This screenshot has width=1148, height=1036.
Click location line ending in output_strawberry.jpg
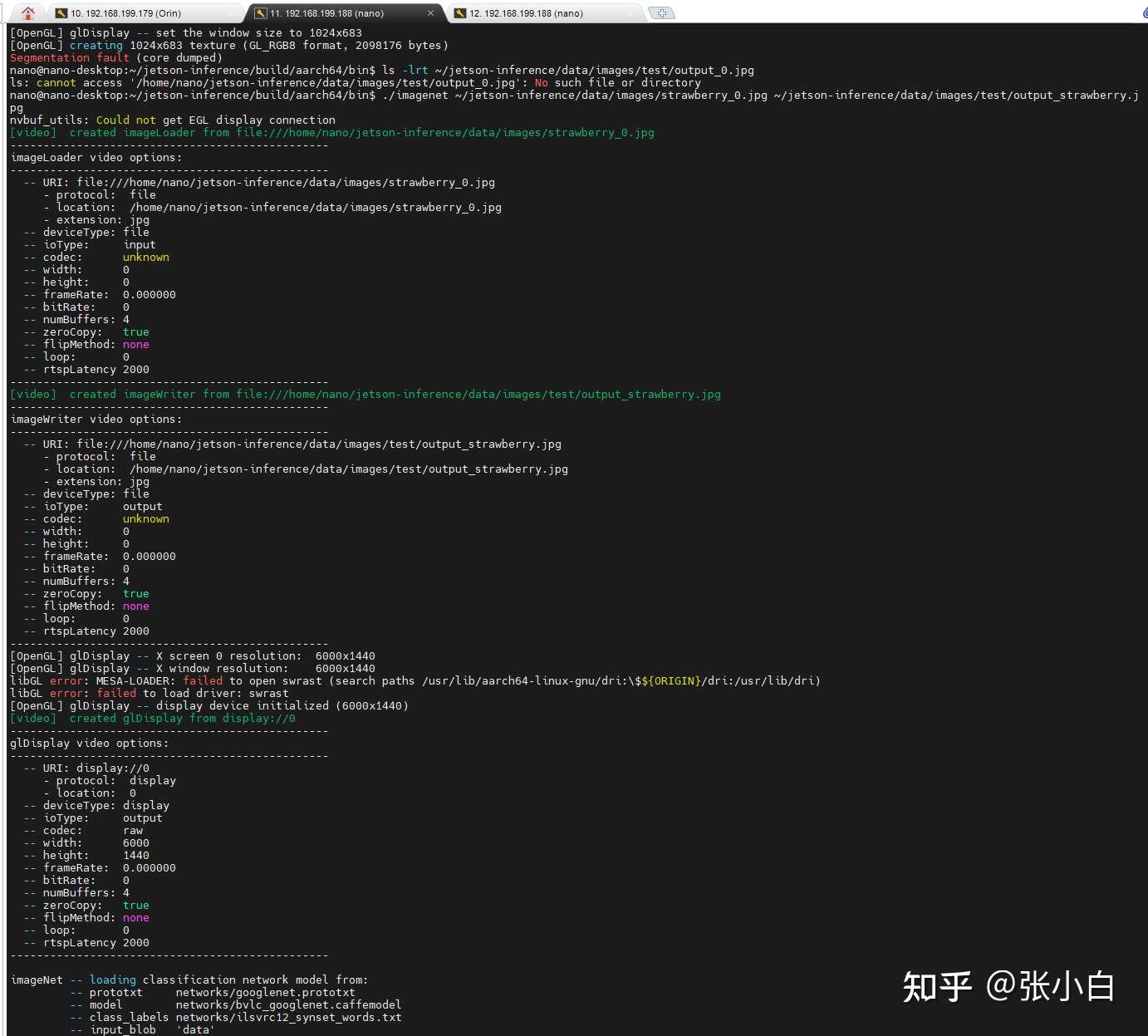306,469
